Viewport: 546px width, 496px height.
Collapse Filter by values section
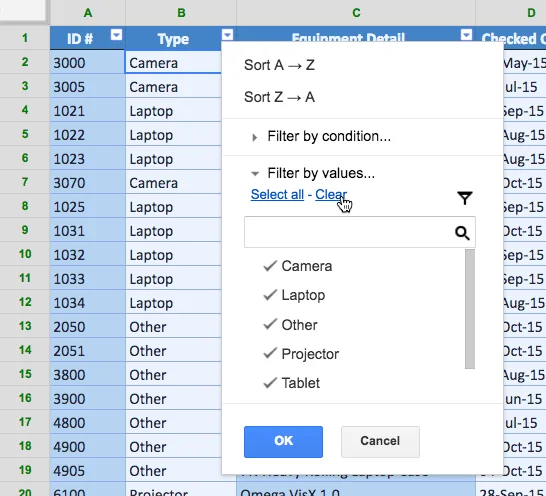point(313,173)
